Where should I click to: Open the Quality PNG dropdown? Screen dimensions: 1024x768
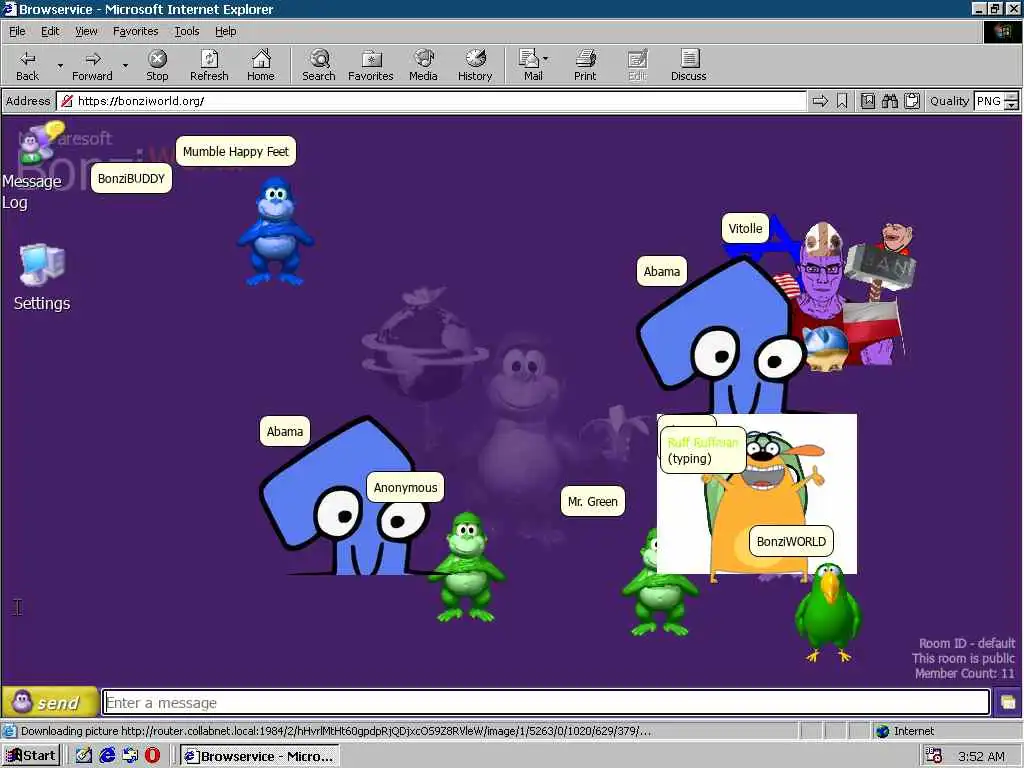point(989,101)
